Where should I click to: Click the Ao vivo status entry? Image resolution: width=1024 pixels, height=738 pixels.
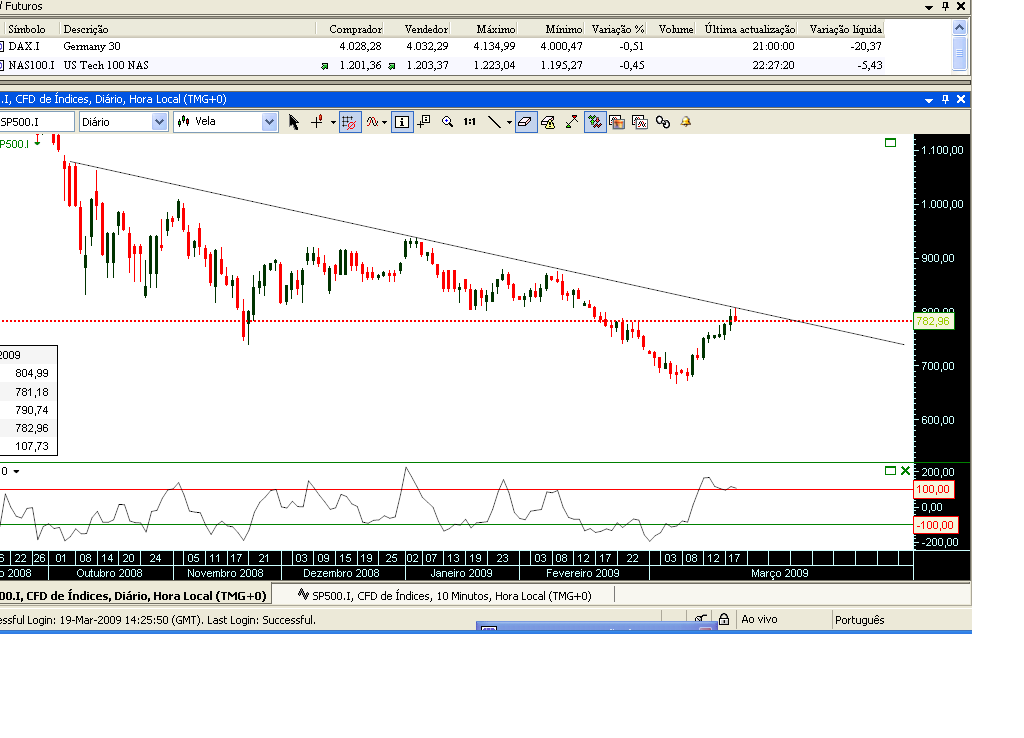click(759, 619)
